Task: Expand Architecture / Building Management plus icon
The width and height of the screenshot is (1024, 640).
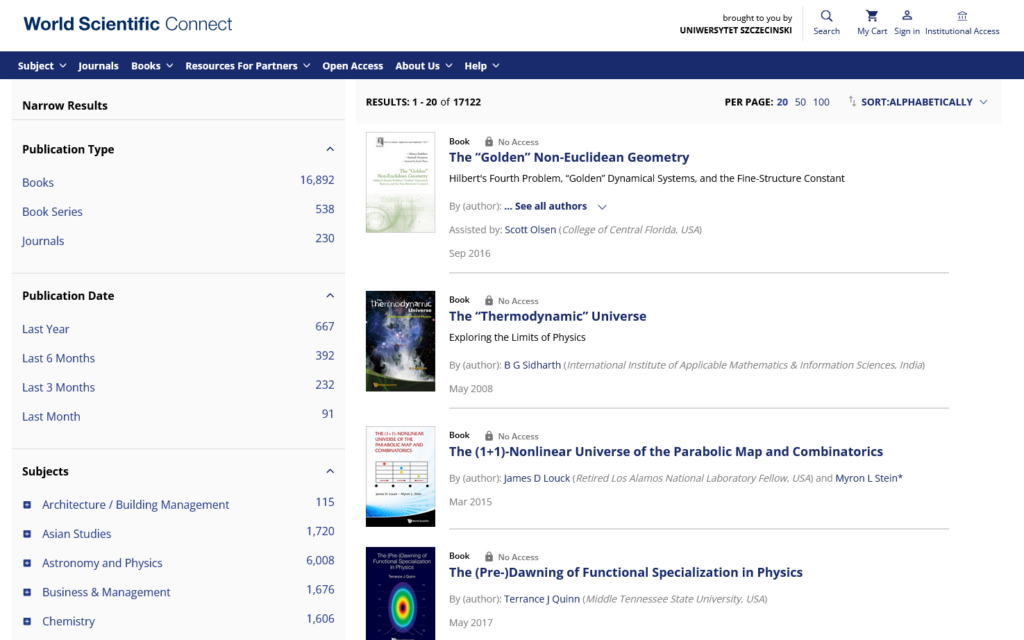Action: tap(27, 505)
